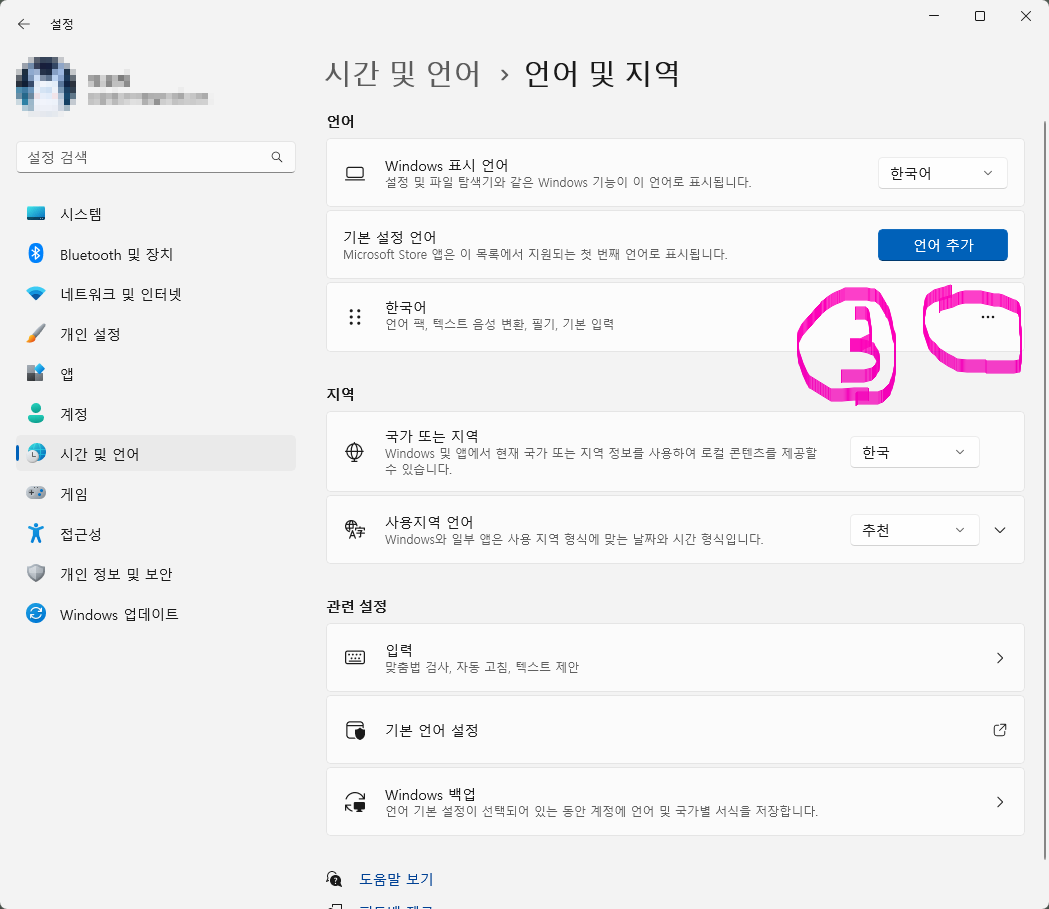Open the Windows 표시 언어 한국어 dropdown
Screen dimensions: 1049x909
tap(942, 173)
